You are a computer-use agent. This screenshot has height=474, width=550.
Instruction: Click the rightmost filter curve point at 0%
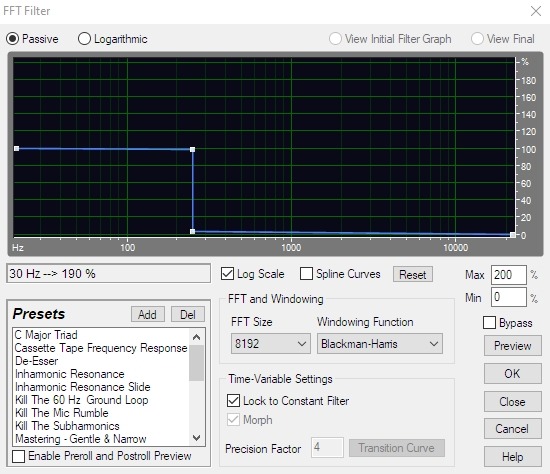(x=512, y=235)
